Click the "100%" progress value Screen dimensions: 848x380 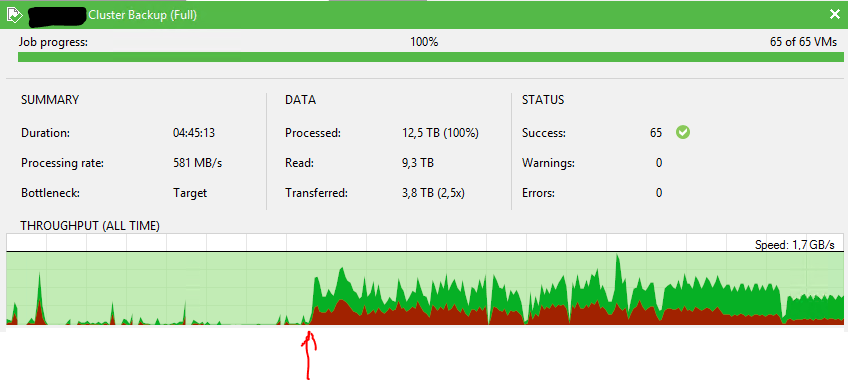[424, 42]
